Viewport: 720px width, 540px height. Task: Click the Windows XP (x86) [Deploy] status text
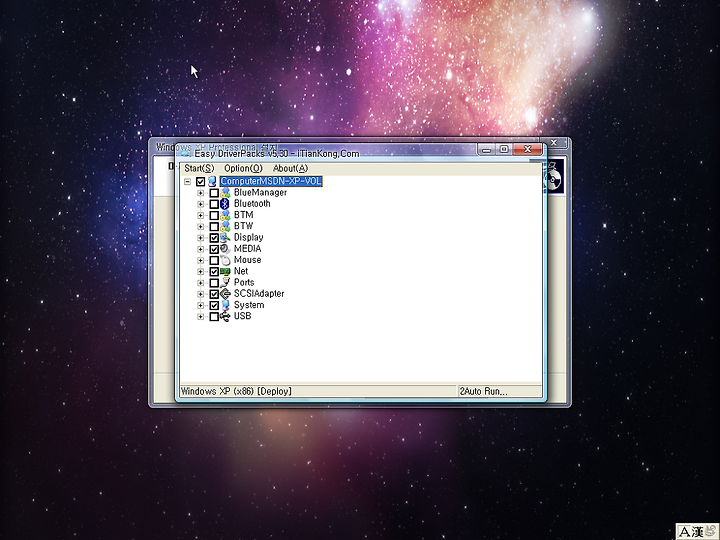coord(236,392)
